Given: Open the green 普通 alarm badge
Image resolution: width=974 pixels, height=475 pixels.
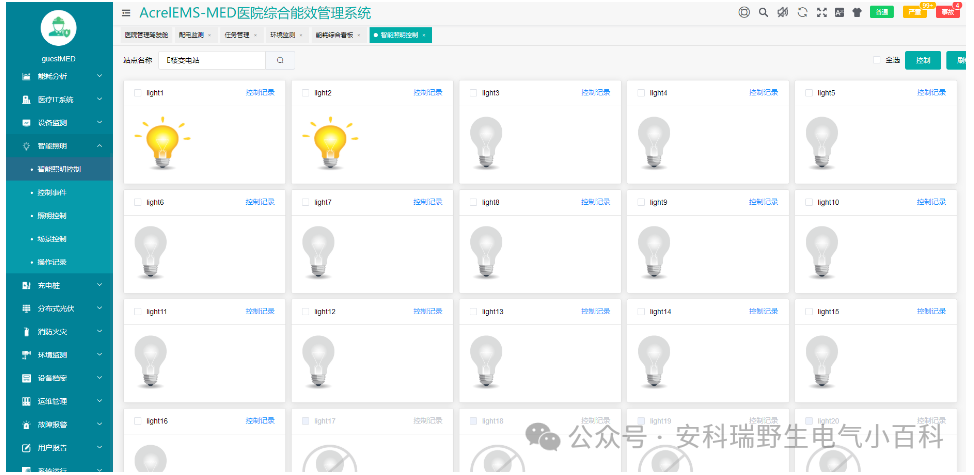Looking at the screenshot, I should 881,12.
